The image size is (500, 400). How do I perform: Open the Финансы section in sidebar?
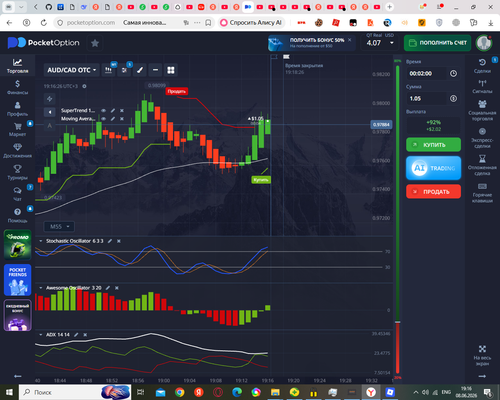[x=17, y=87]
